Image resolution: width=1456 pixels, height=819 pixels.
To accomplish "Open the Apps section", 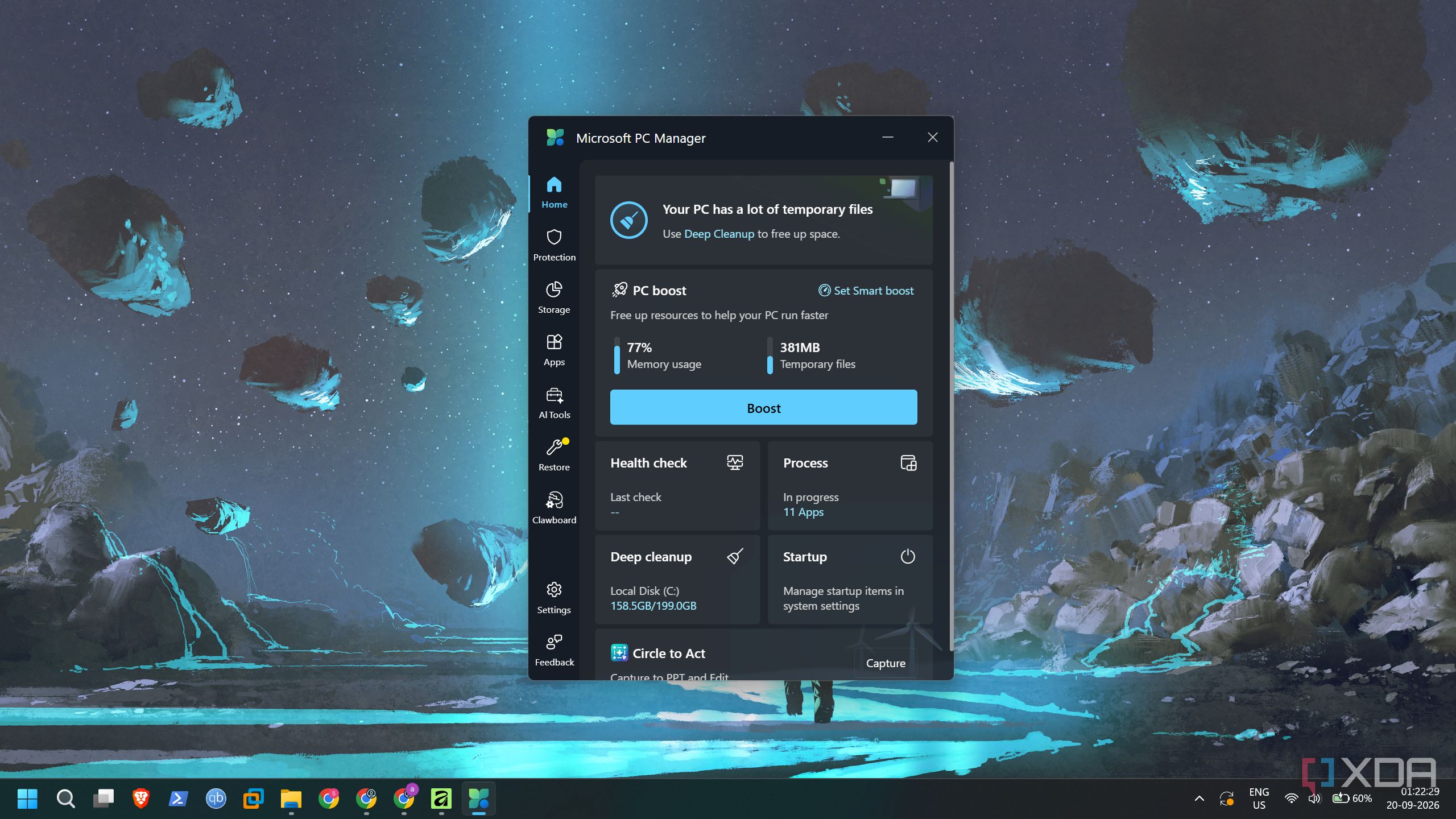I will (x=554, y=350).
